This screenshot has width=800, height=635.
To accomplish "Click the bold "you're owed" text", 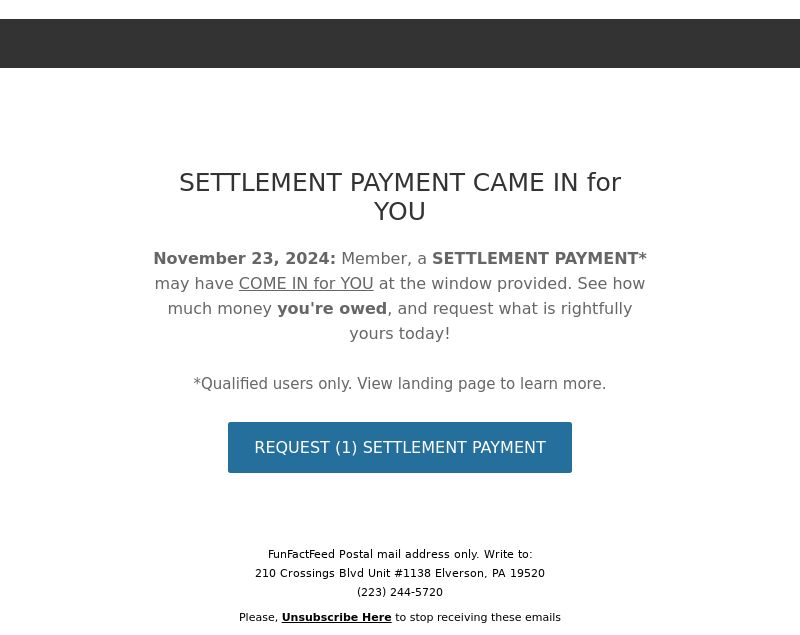I will coord(332,309).
